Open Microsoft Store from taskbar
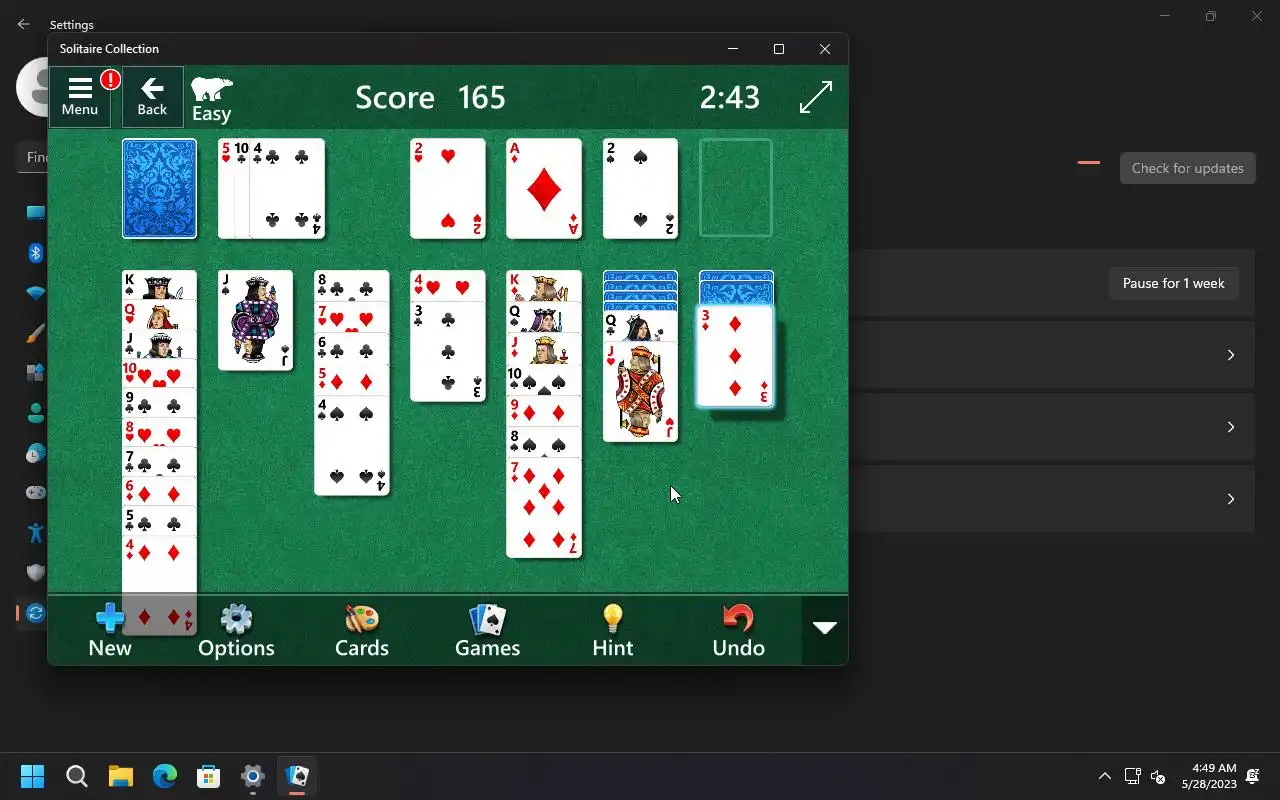The image size is (1280, 800). [208, 776]
